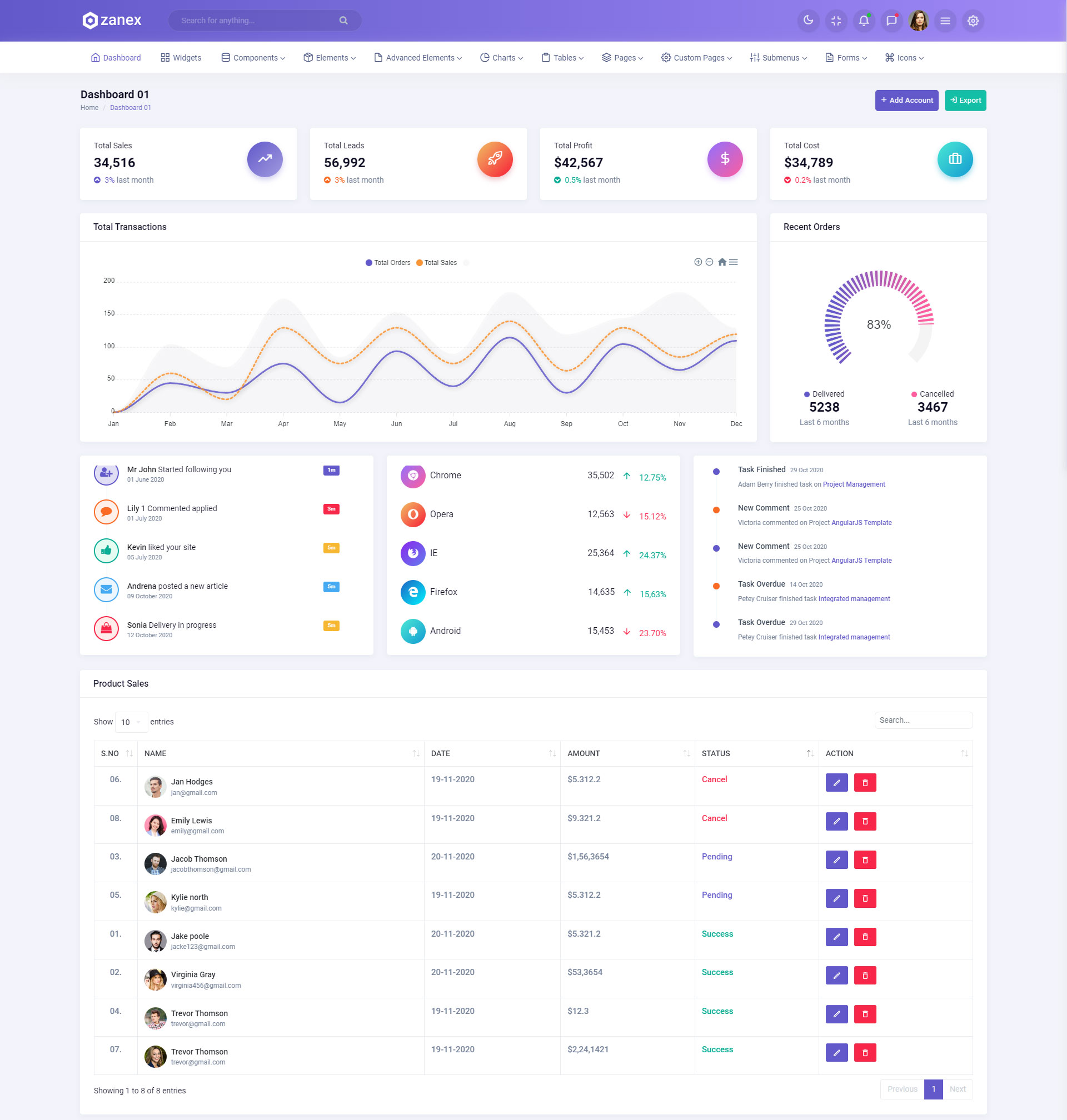Open the settings gear icon in header
Screen dimensions: 1067x1120
pyautogui.click(x=973, y=21)
